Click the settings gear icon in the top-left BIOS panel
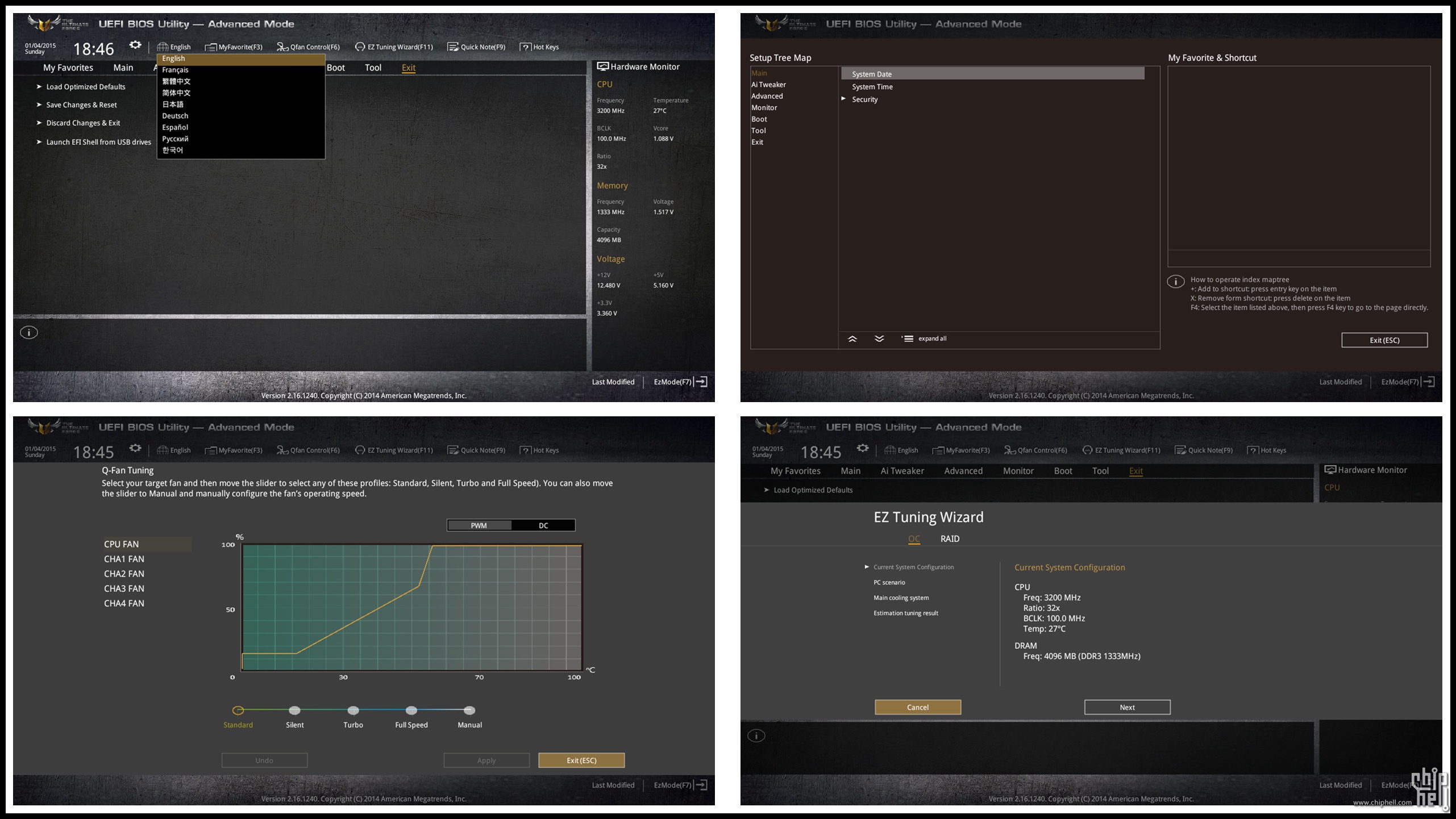 click(135, 45)
